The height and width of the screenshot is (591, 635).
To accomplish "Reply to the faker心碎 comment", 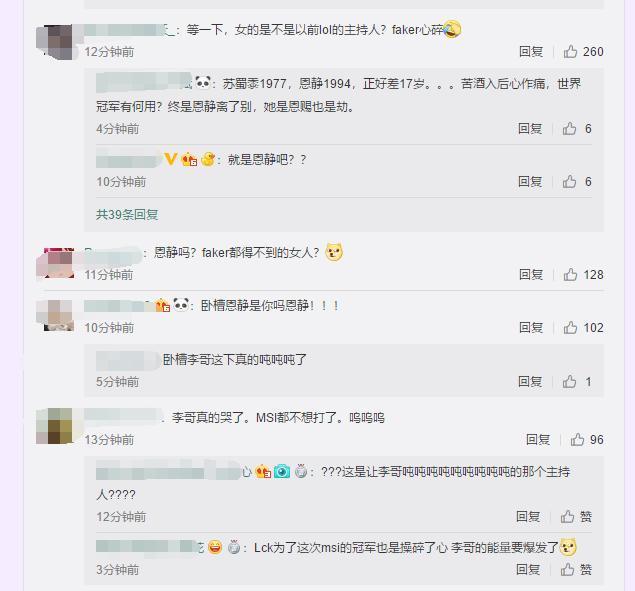I will [531, 52].
